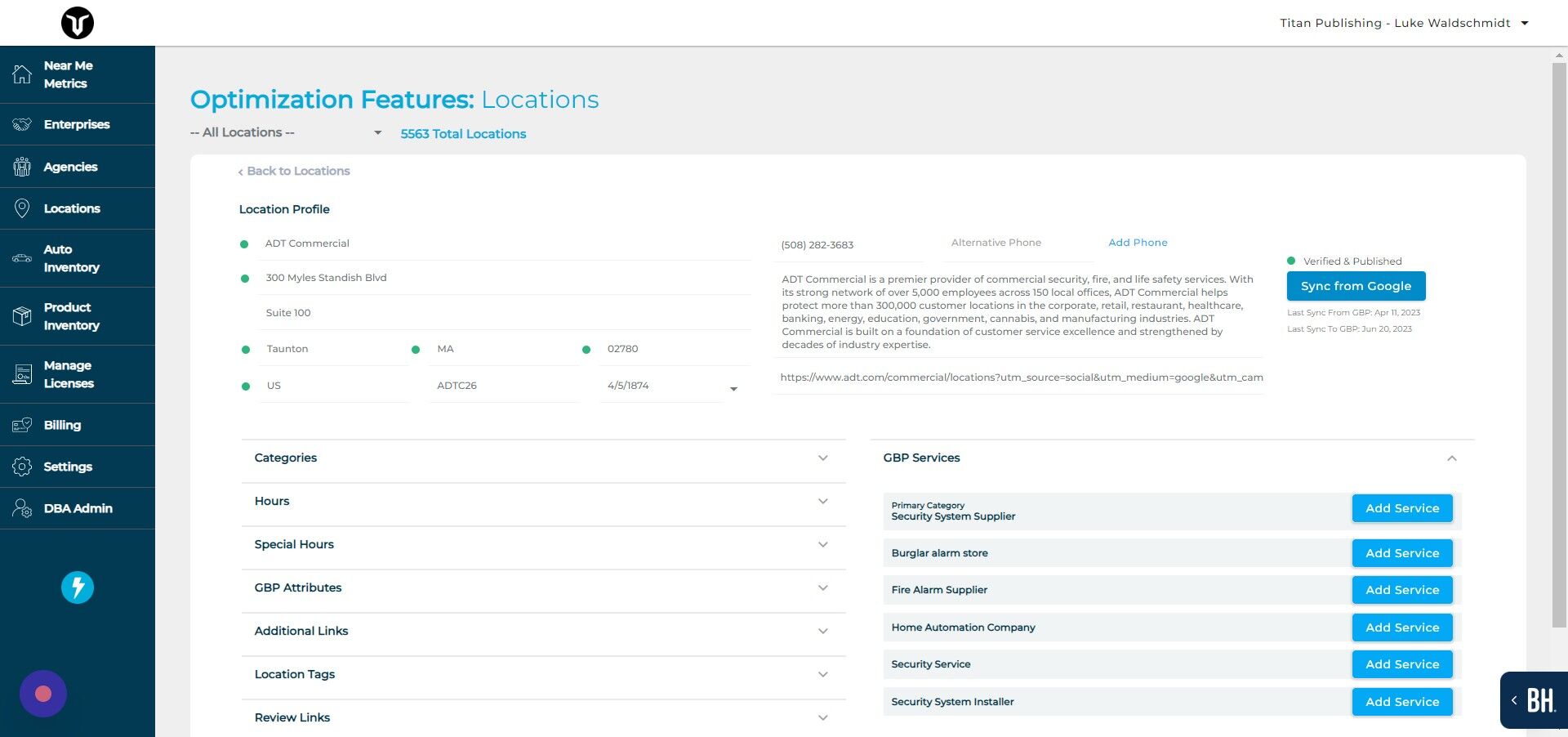The width and height of the screenshot is (1568, 737).
Task: Open Near Me Metrics from the sidebar
Action: coord(69,74)
